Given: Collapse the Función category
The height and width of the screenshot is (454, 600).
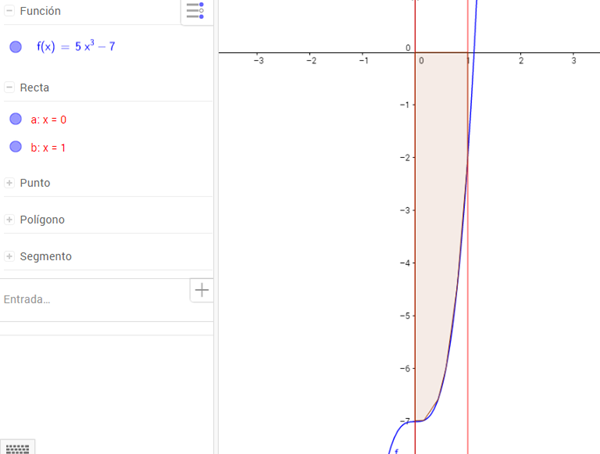Looking at the screenshot, I should coord(9,11).
